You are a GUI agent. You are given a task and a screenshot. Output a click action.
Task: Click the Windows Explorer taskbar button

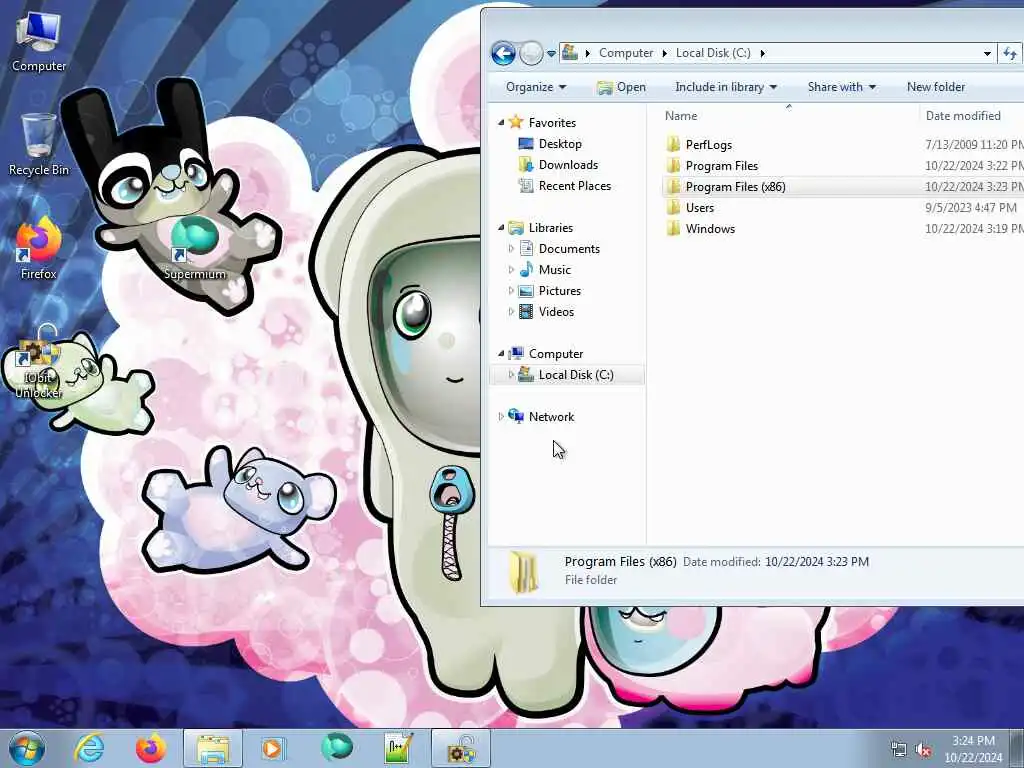tap(213, 748)
